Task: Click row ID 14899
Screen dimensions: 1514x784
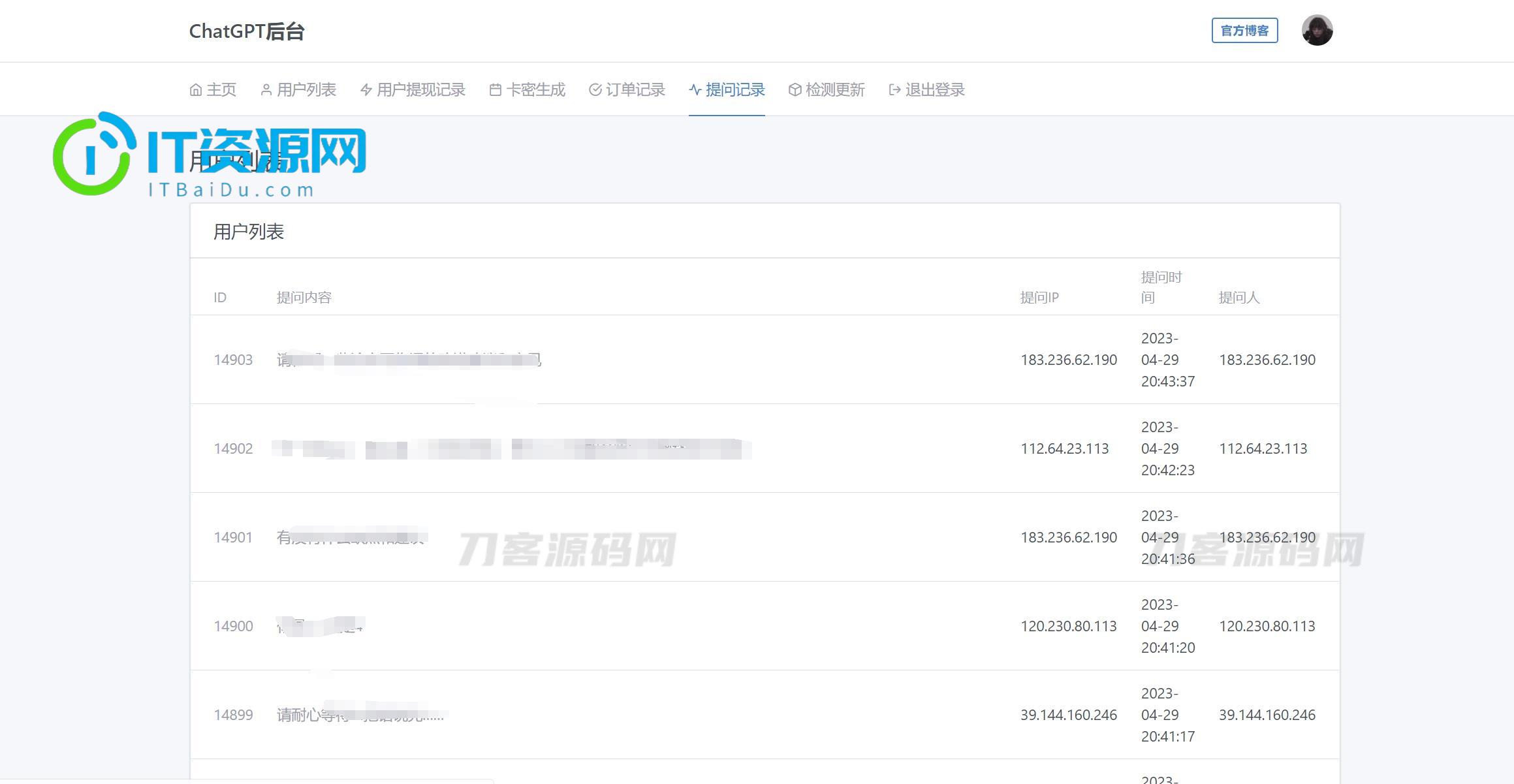Action: [233, 715]
